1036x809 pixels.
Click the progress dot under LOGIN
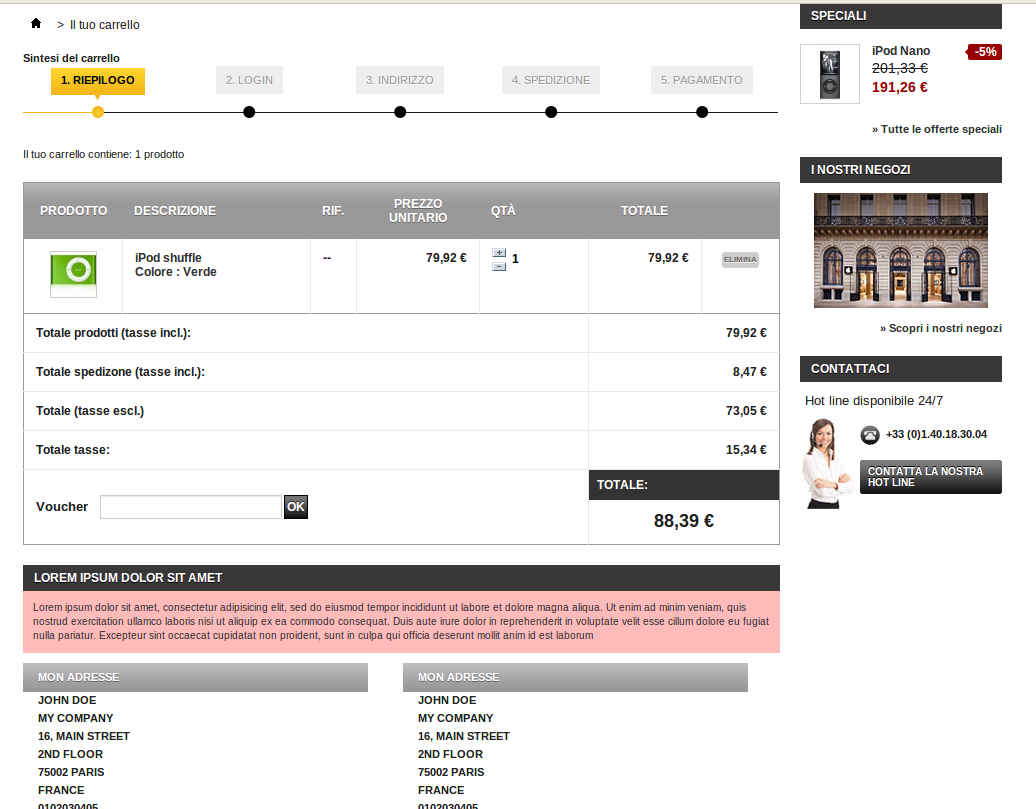pyautogui.click(x=249, y=112)
